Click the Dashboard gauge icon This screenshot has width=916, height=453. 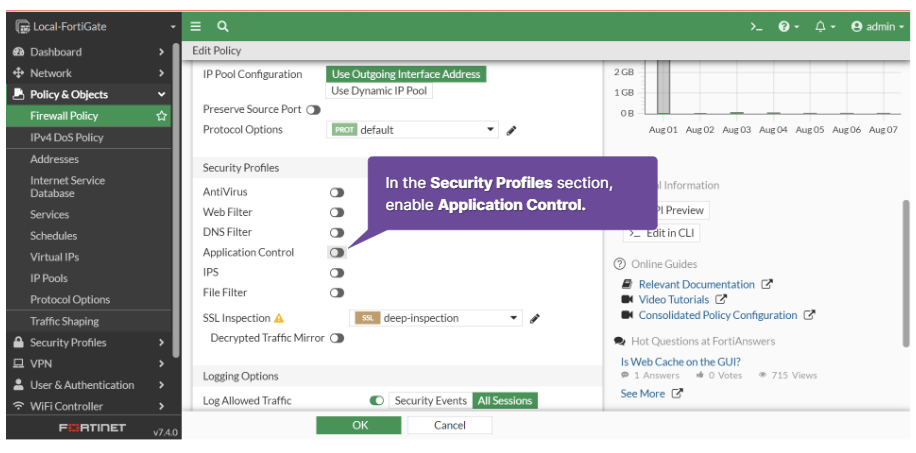(x=18, y=52)
